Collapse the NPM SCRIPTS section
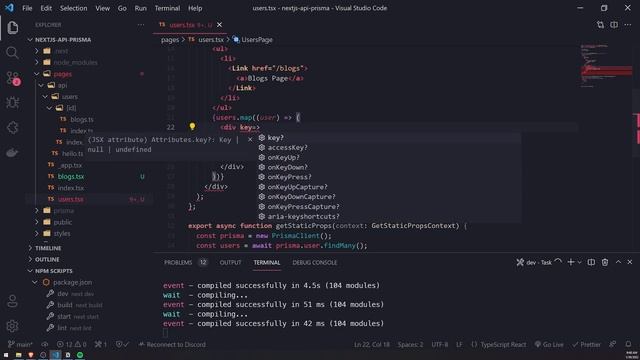The width and height of the screenshot is (640, 360). (53, 271)
